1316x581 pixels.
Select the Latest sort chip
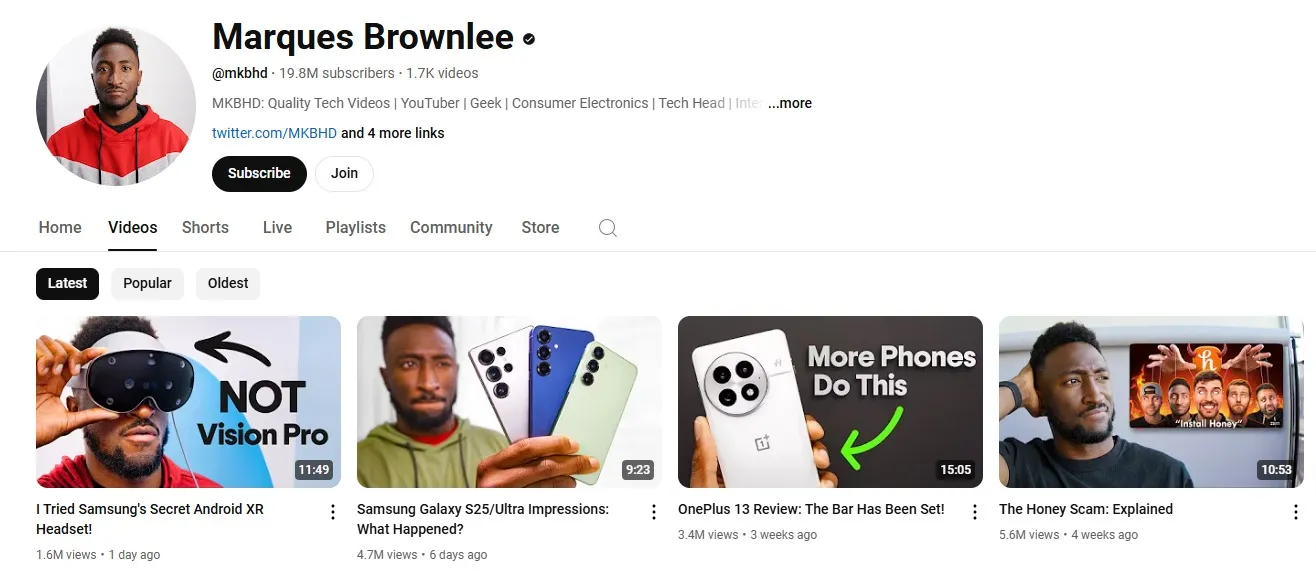[67, 283]
